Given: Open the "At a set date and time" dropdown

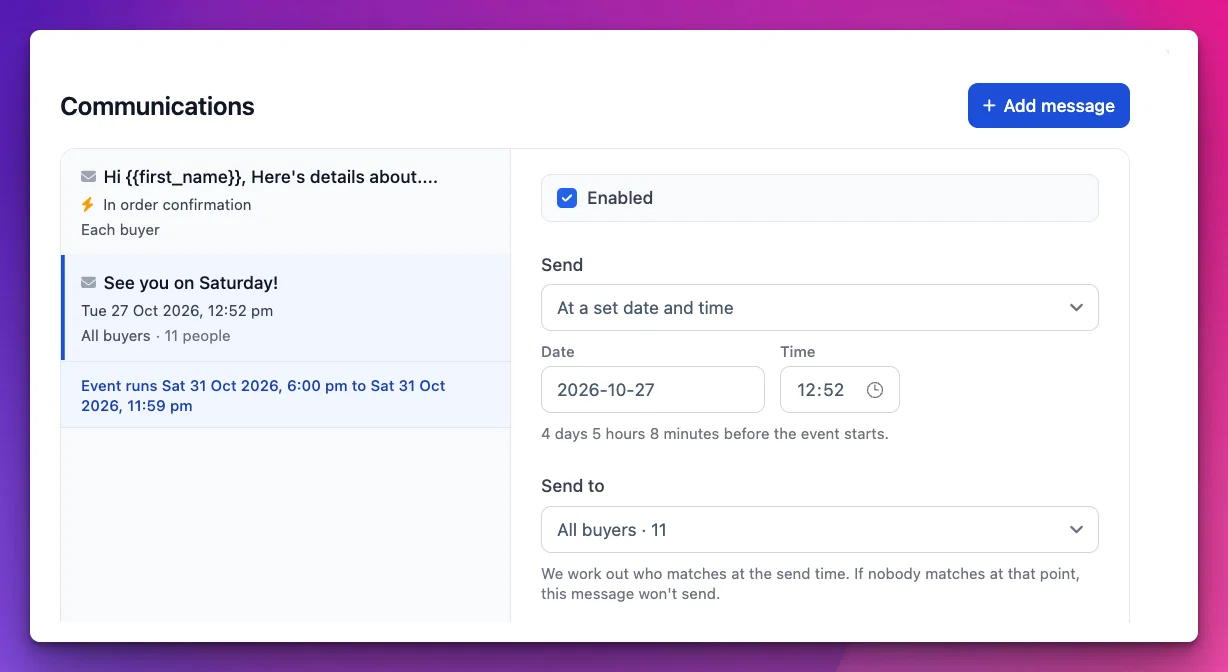Looking at the screenshot, I should coord(820,308).
